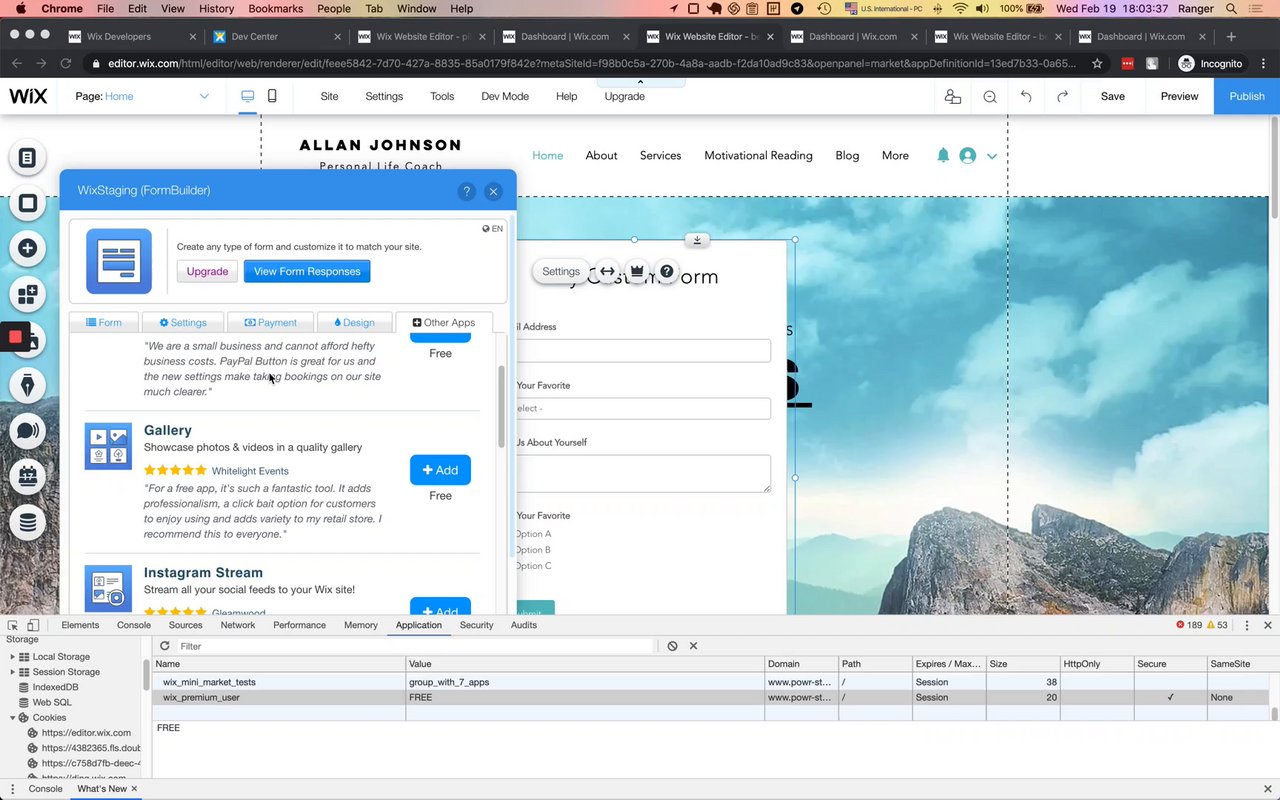This screenshot has height=800, width=1280.
Task: Redo the last editor action
Action: coord(1062,97)
